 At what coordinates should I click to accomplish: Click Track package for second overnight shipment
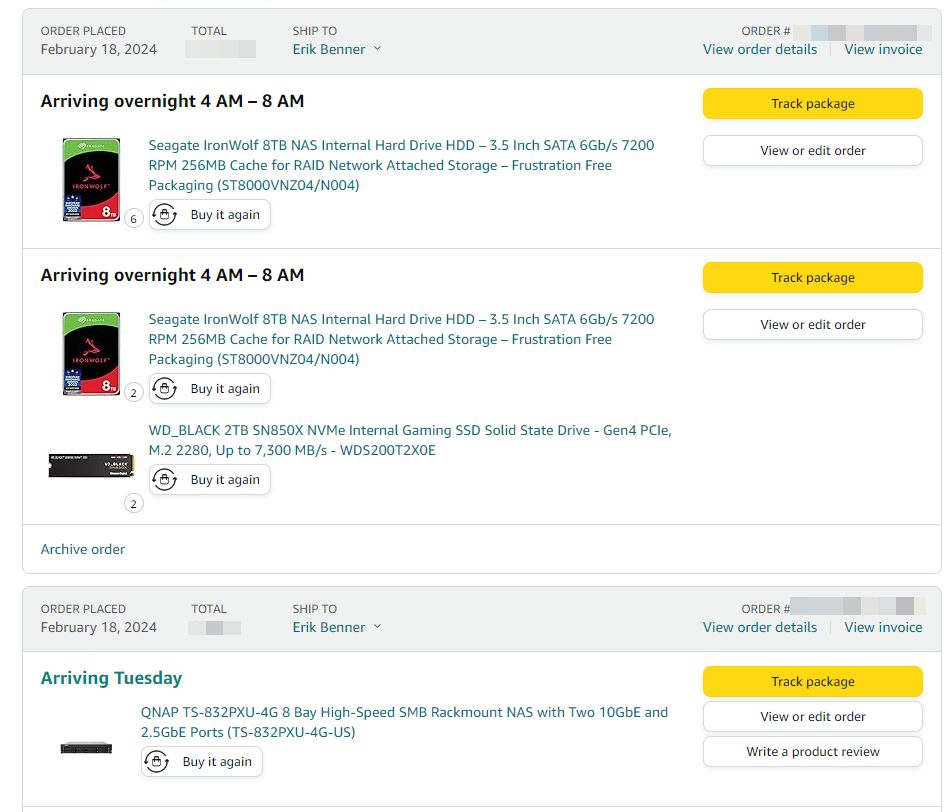tap(812, 278)
